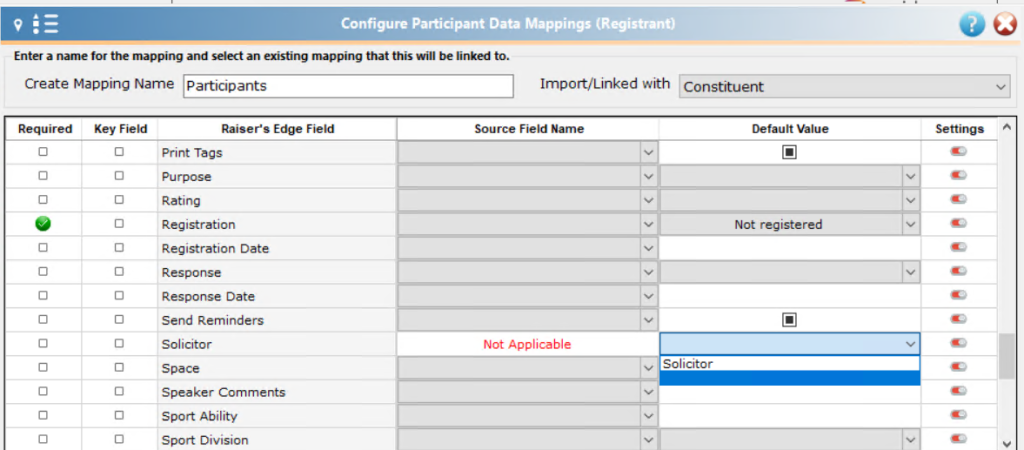The image size is (1024, 450).
Task: Open Source Field Name dropdown for Space
Action: point(648,368)
